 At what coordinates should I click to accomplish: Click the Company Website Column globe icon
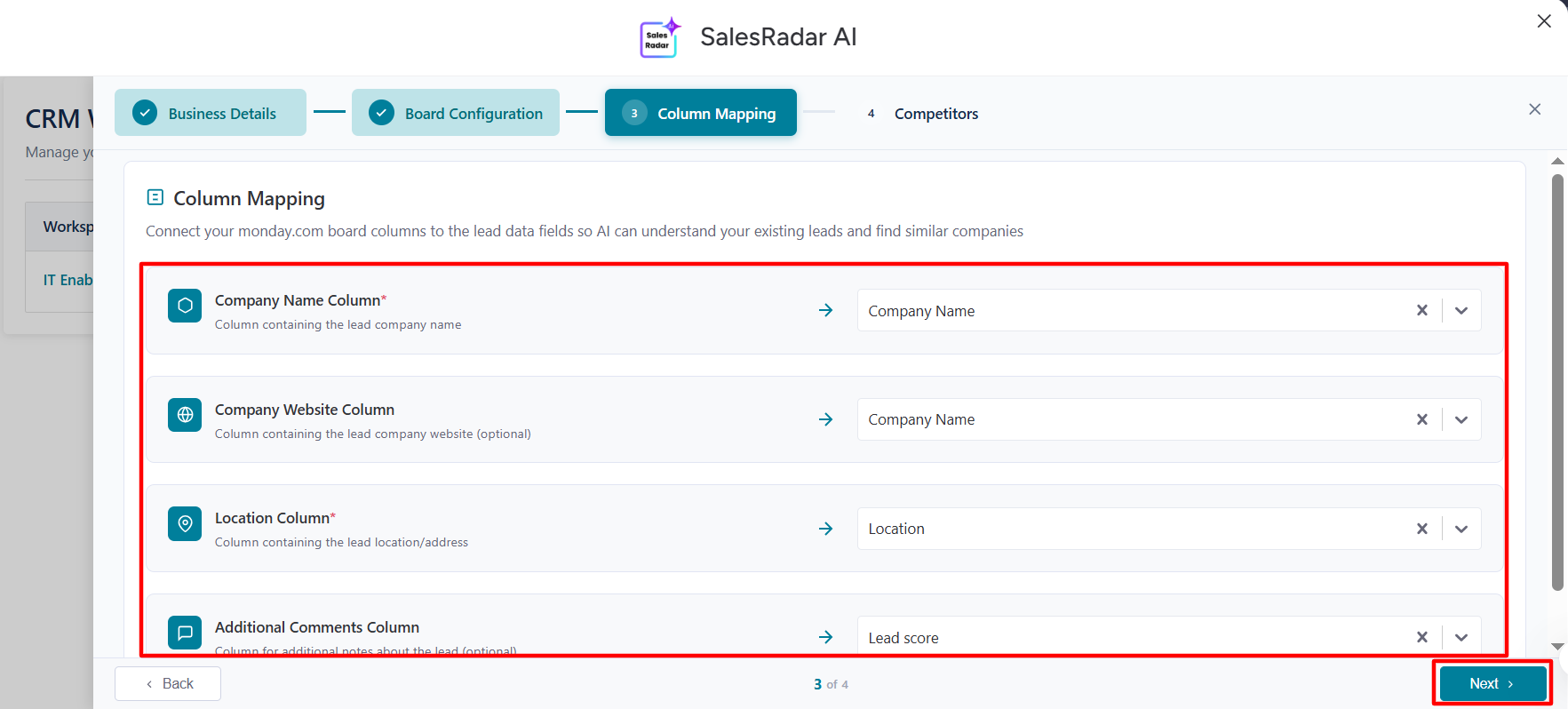(x=185, y=415)
